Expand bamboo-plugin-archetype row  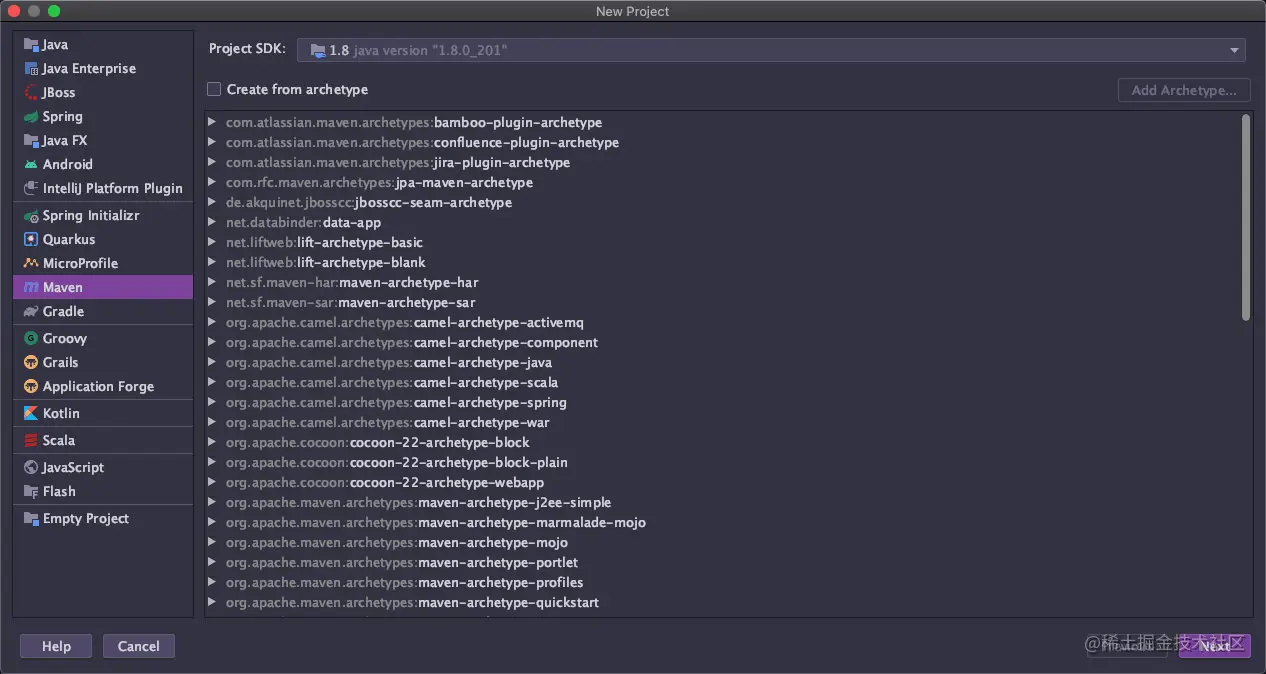(212, 122)
